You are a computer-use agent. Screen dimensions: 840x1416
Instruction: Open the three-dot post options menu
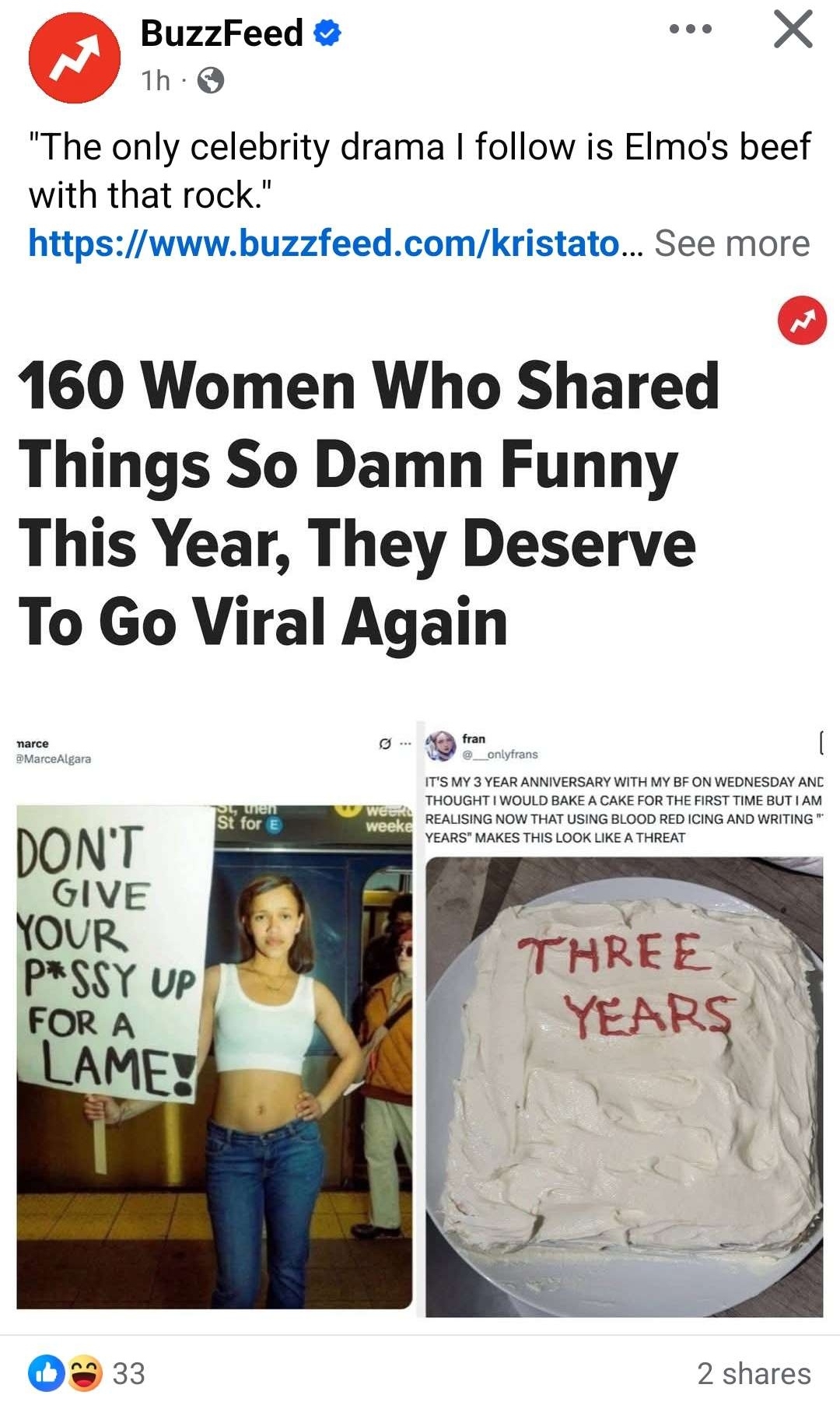(x=690, y=30)
